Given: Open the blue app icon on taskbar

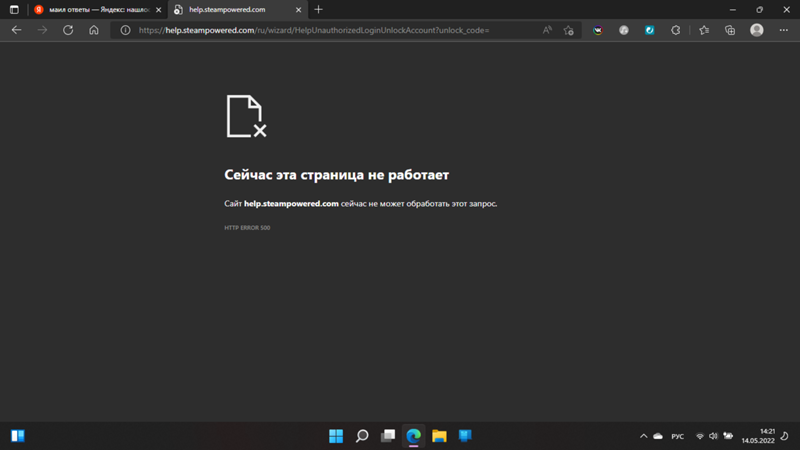Looking at the screenshot, I should point(465,436).
